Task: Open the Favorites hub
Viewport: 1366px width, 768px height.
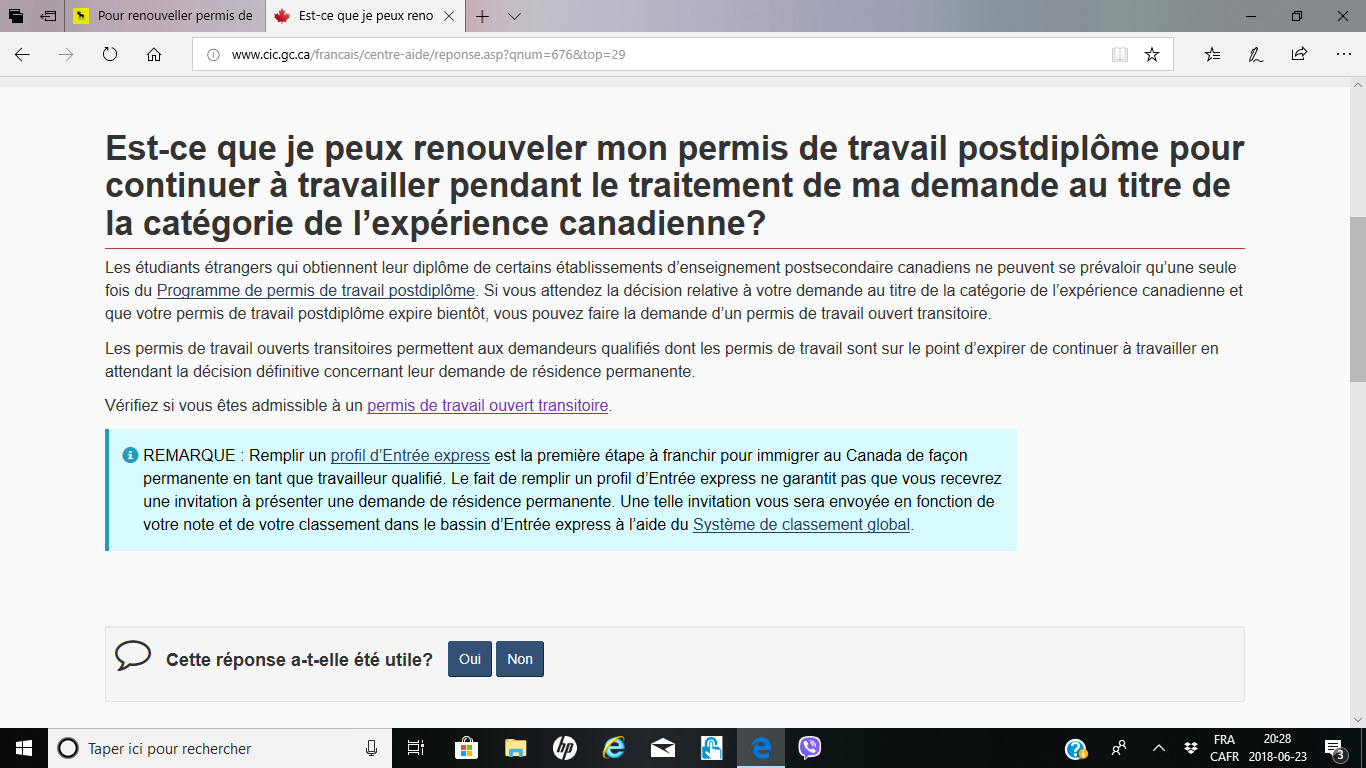Action: pyautogui.click(x=1212, y=55)
